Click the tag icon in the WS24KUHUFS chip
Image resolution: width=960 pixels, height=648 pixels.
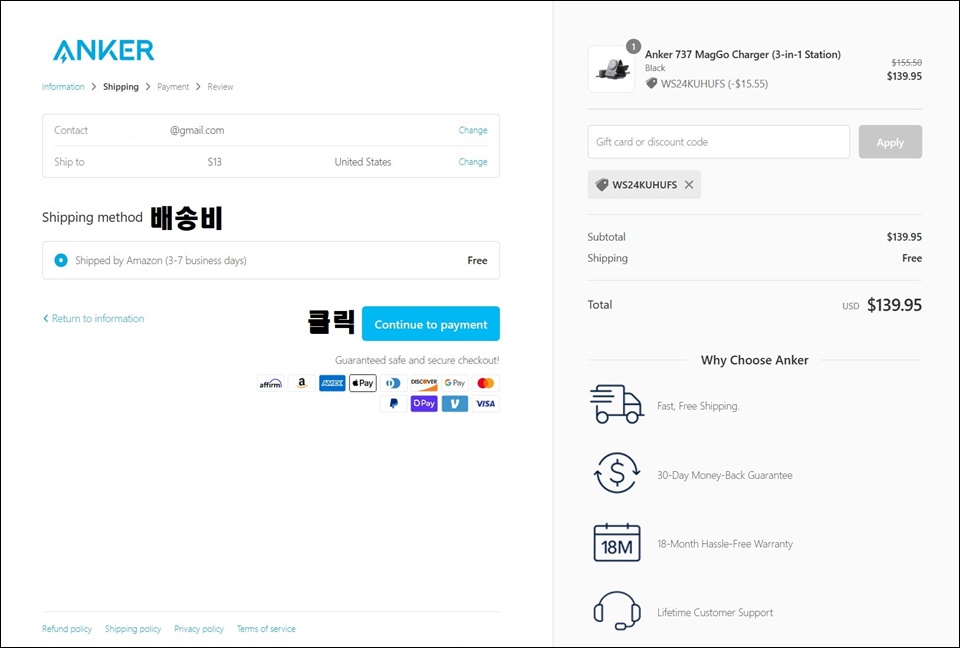click(x=602, y=184)
